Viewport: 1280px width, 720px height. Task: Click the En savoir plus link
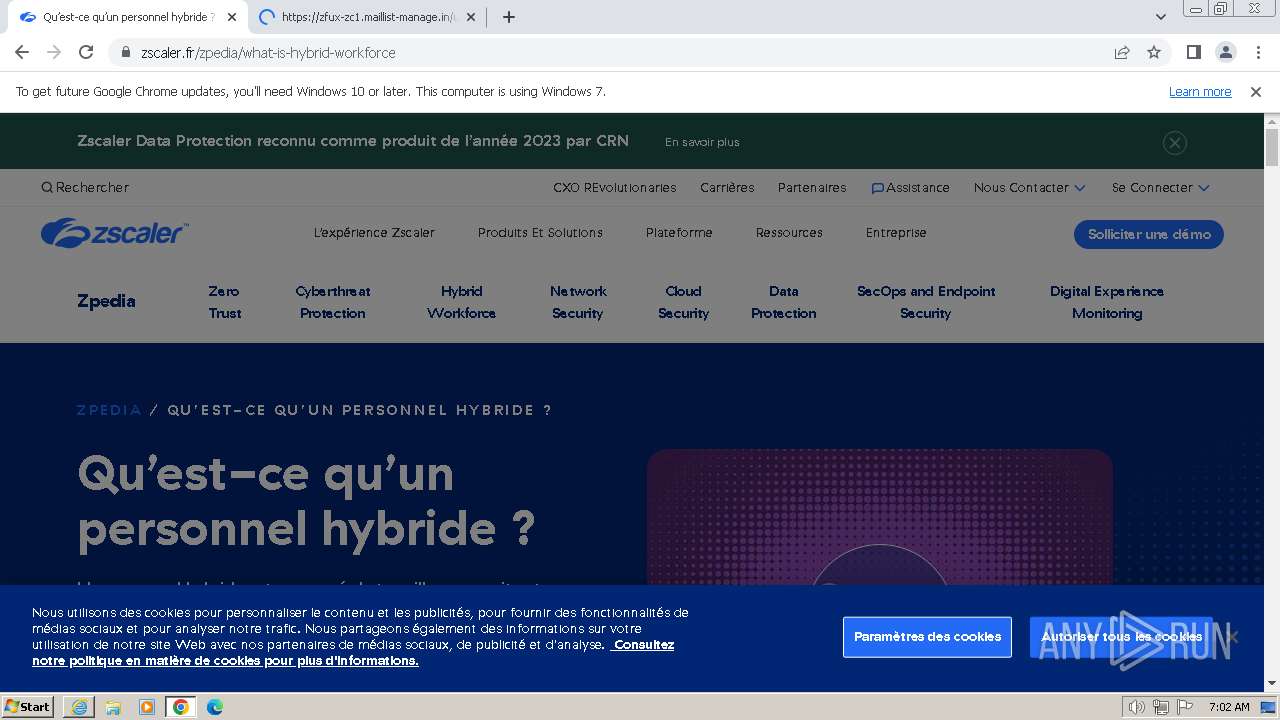(702, 142)
